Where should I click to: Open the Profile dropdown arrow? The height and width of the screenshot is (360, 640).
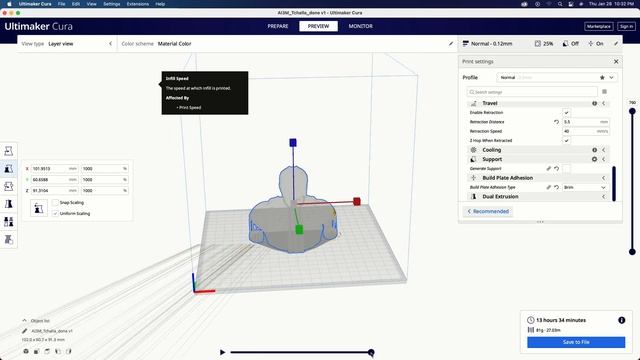click(611, 77)
